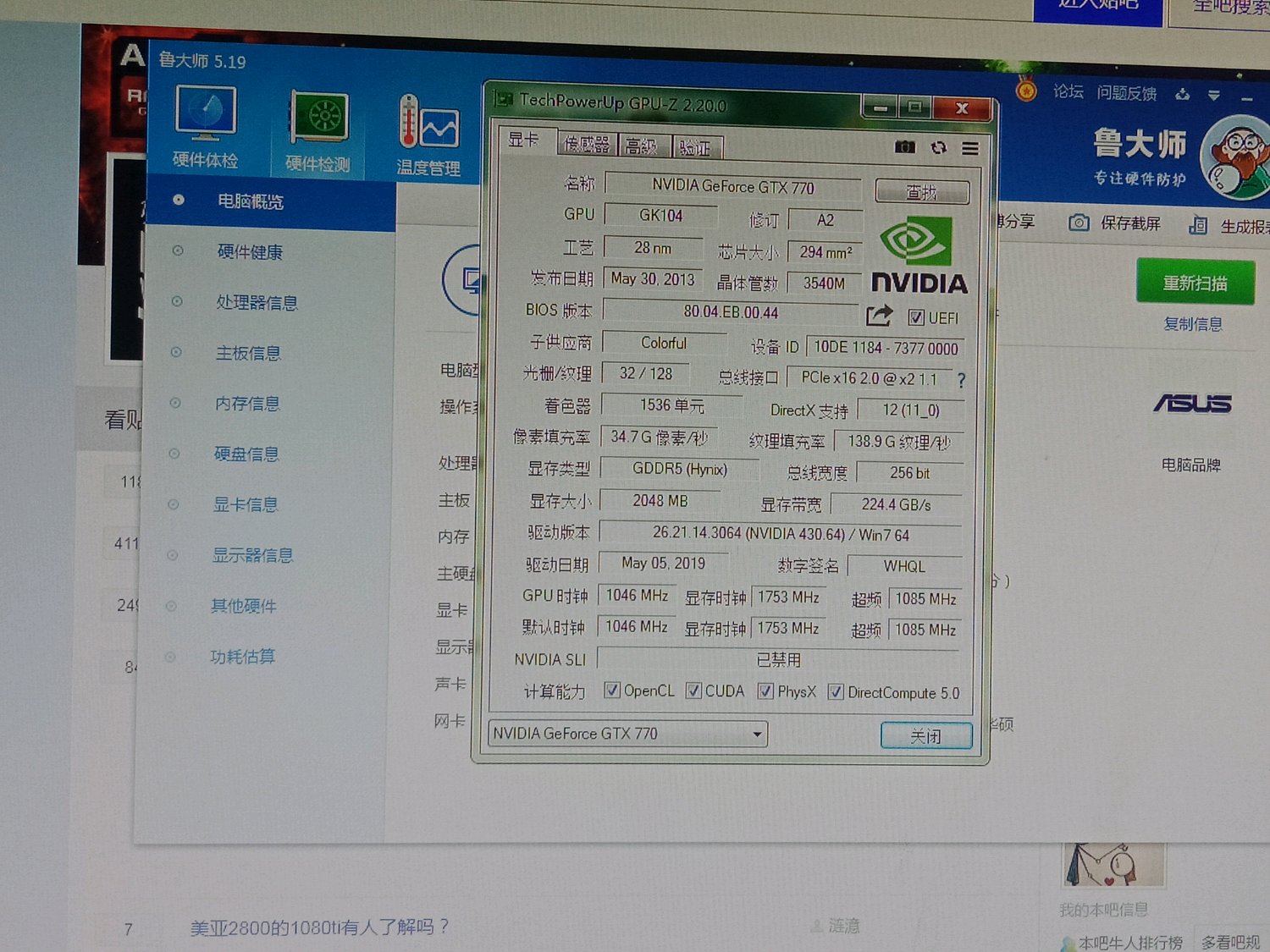Click the GPU-Z title bar app icon
Screen dimensions: 1270x952
coord(504,100)
